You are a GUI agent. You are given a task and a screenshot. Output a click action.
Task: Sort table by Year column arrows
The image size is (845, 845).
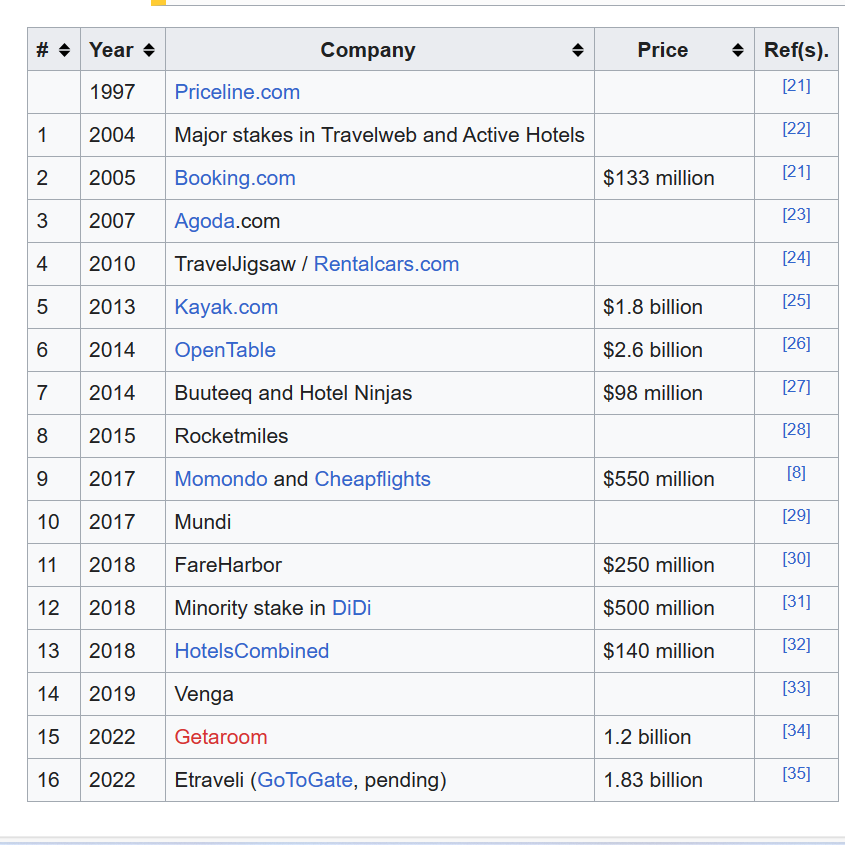pyautogui.click(x=149, y=50)
